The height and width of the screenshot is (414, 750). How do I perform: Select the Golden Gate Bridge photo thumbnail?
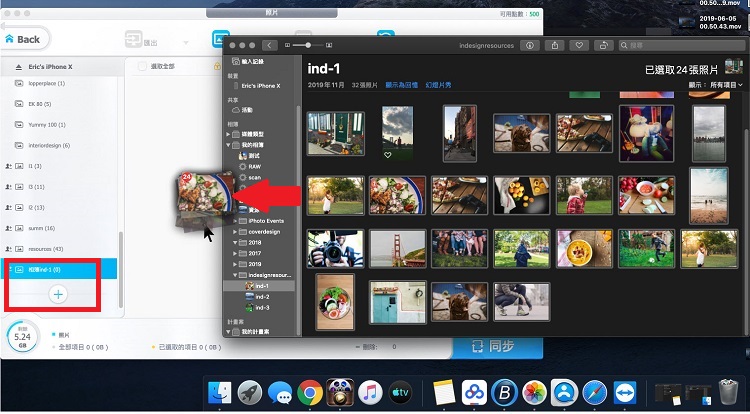pyautogui.click(x=397, y=249)
